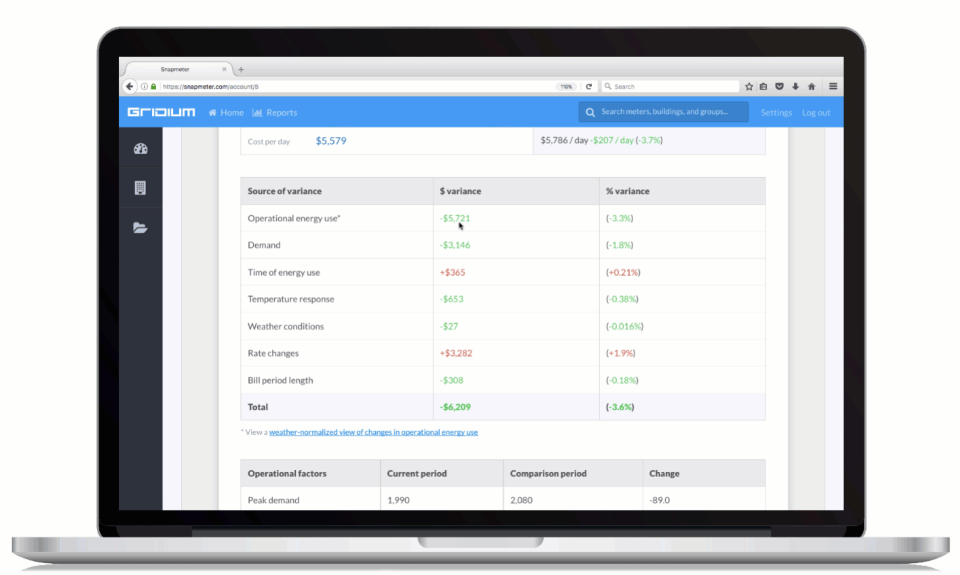960x575 pixels.
Task: Click the Operational energy use row label
Action: point(294,218)
